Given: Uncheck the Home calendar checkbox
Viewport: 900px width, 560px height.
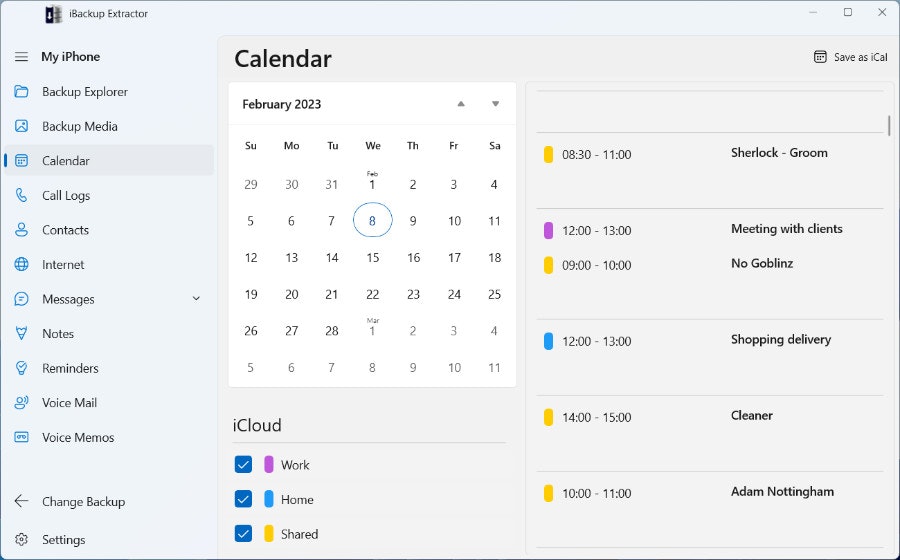Looking at the screenshot, I should click(243, 499).
